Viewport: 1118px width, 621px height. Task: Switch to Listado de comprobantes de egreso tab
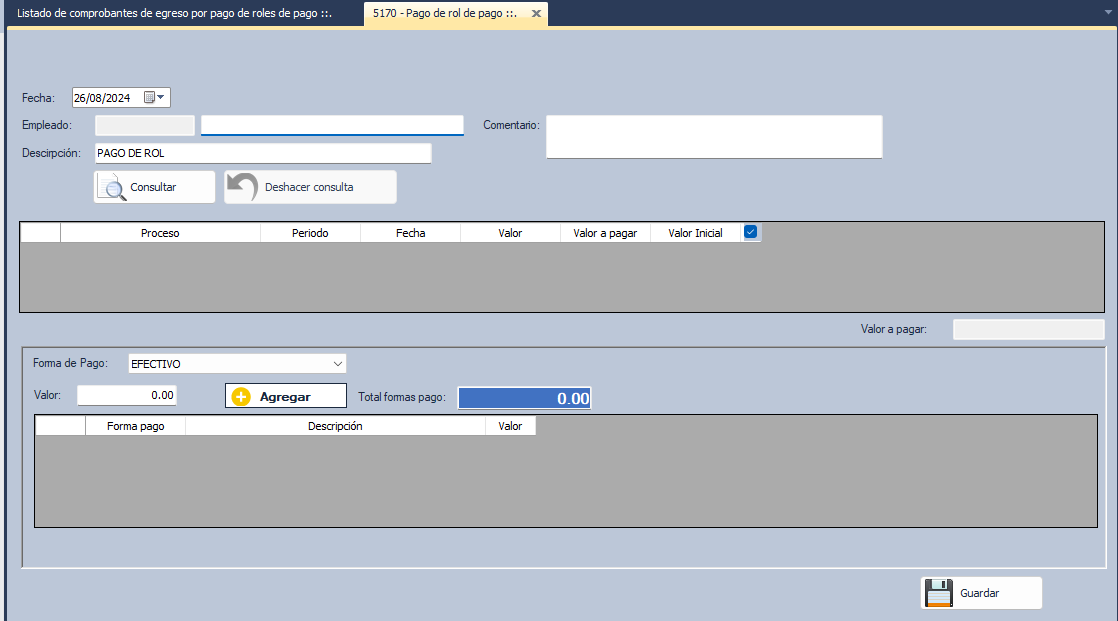[x=174, y=14]
